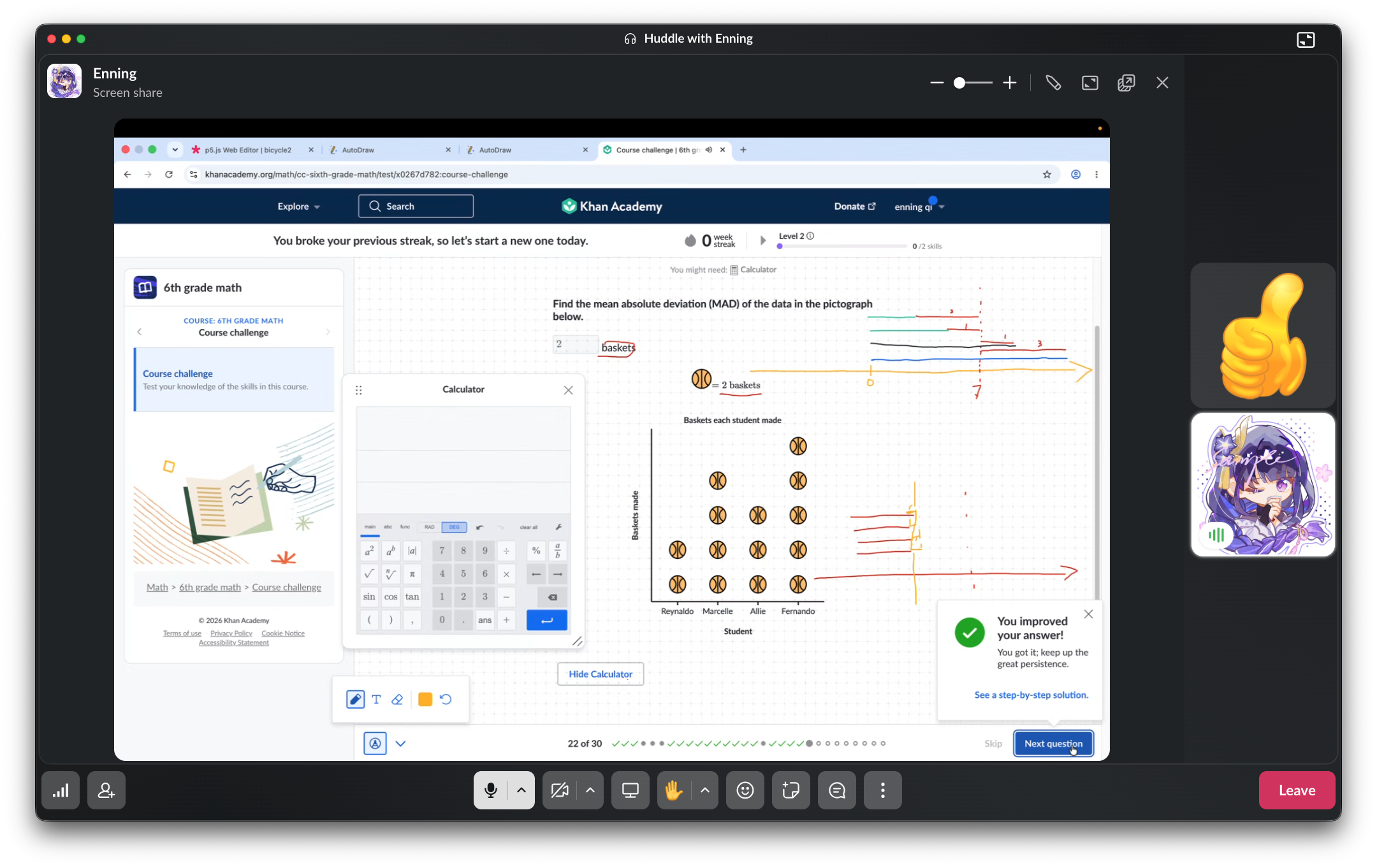1377x868 pixels.
Task: Submit the calculator expression with enter
Action: [547, 620]
